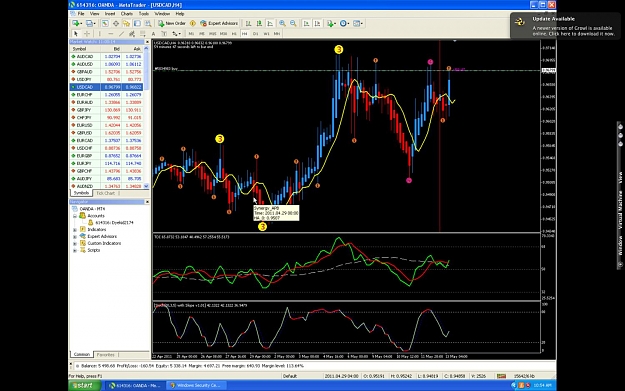Expand the Expert Advisors tree node
Image resolution: width=625 pixels, height=391 pixels.
(75, 236)
